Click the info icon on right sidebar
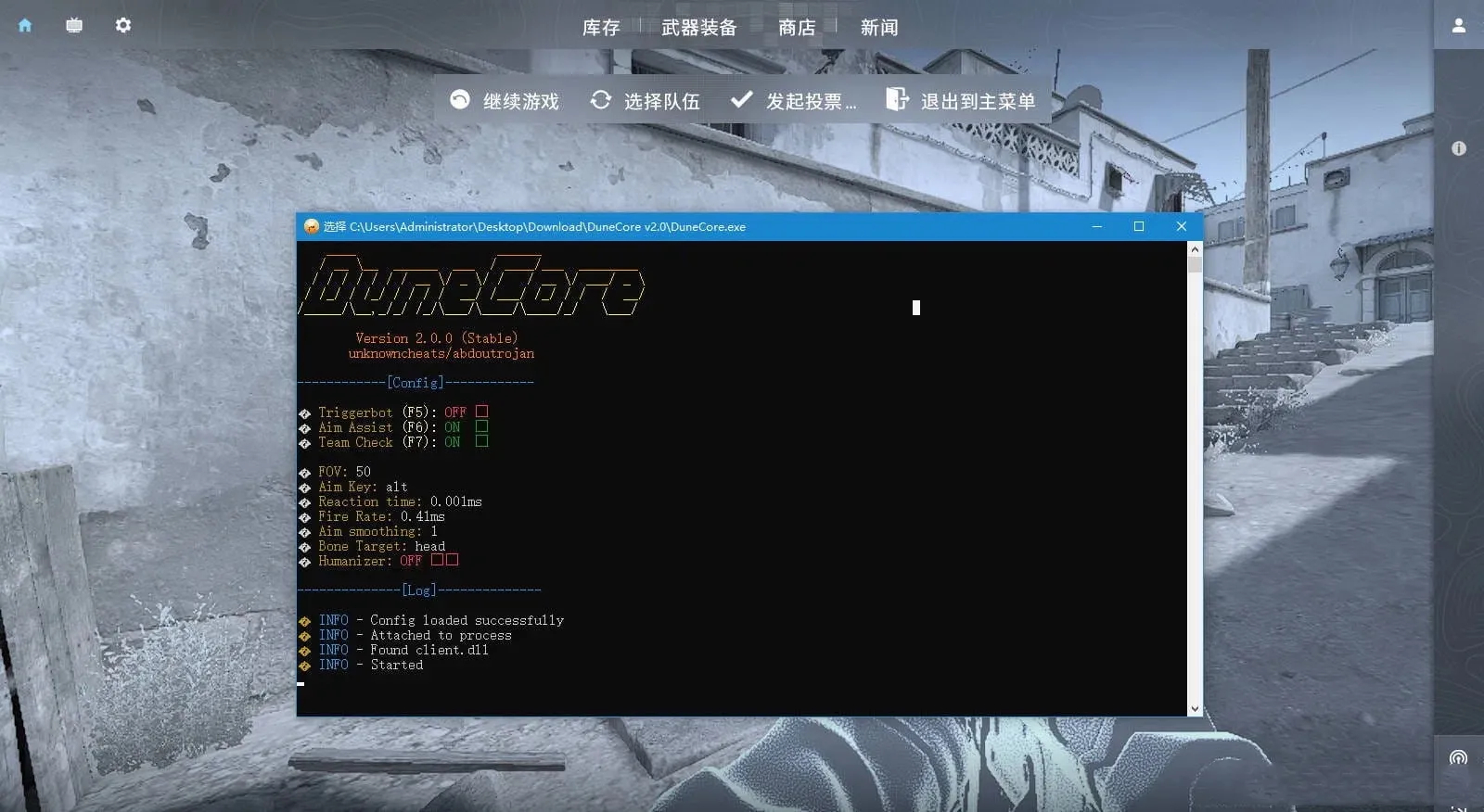 (1458, 148)
